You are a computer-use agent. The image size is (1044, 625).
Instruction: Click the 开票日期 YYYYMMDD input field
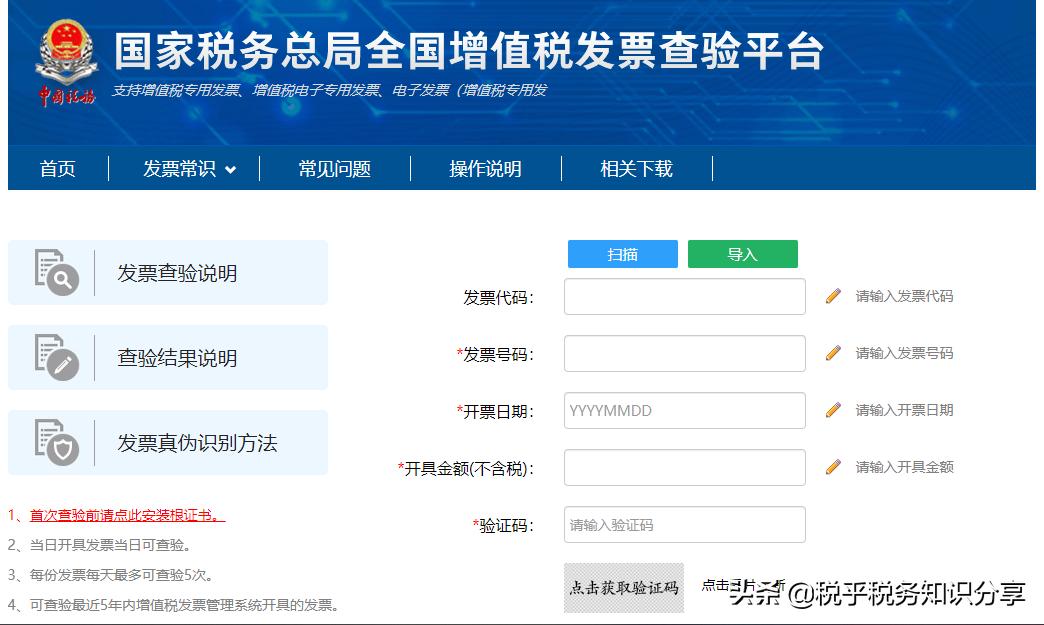point(684,410)
